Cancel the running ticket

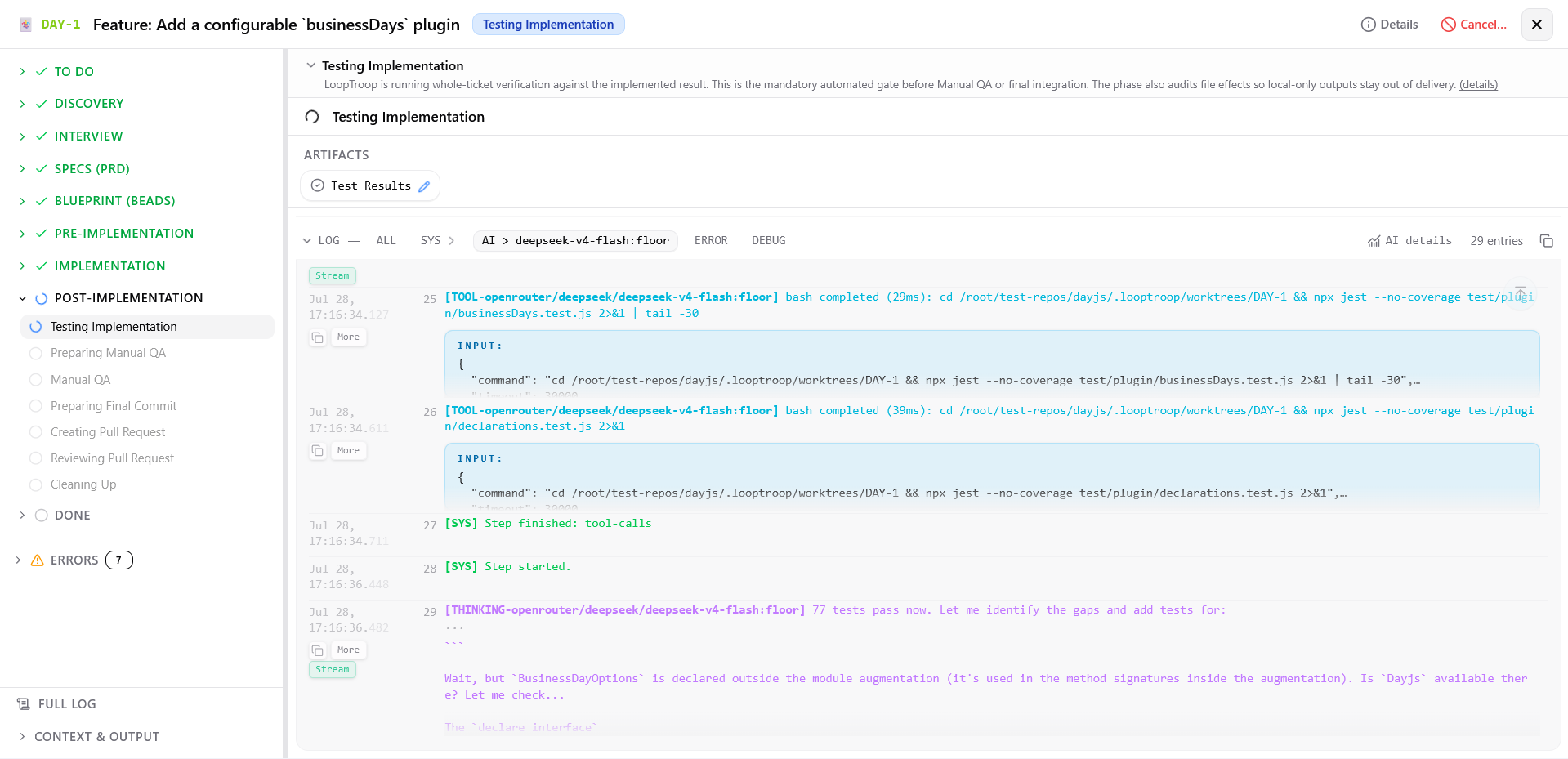pyautogui.click(x=1473, y=25)
